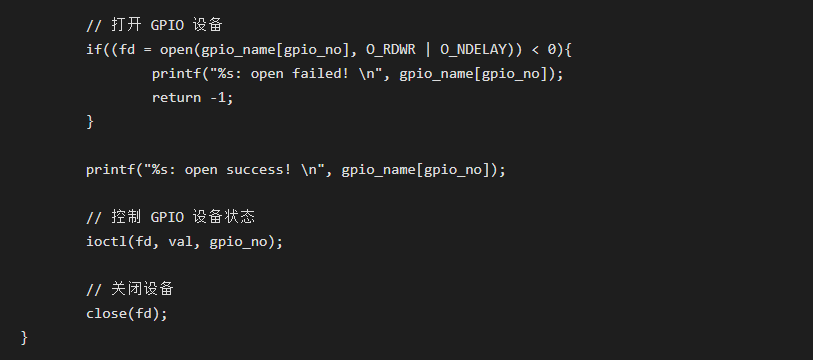Click the "%s: open failed! \n" string literal
Screen dimensions: 813x360
pyautogui.click(x=300, y=74)
